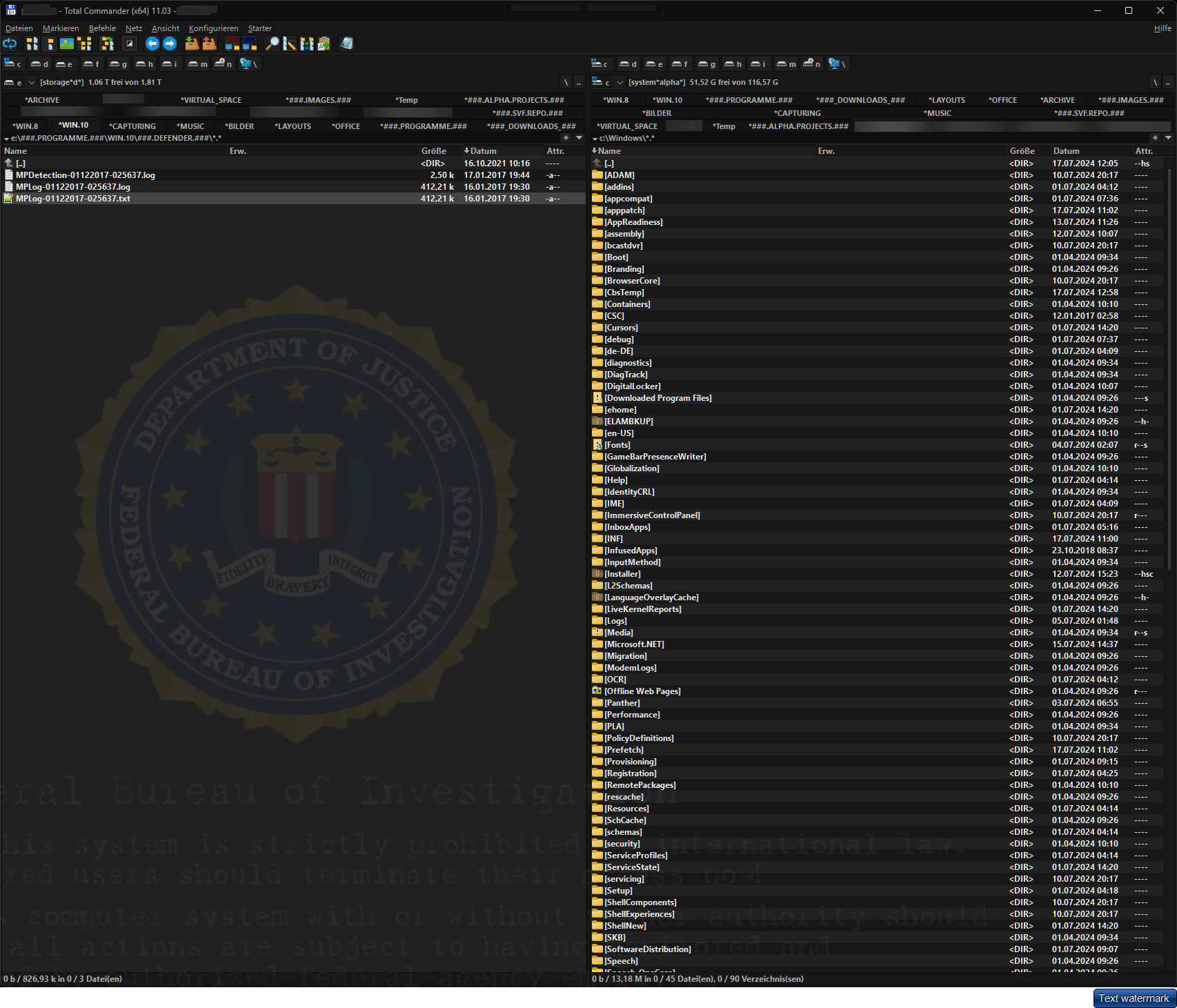
Task: Open network neighborhood in left drive bar
Action: pos(248,63)
